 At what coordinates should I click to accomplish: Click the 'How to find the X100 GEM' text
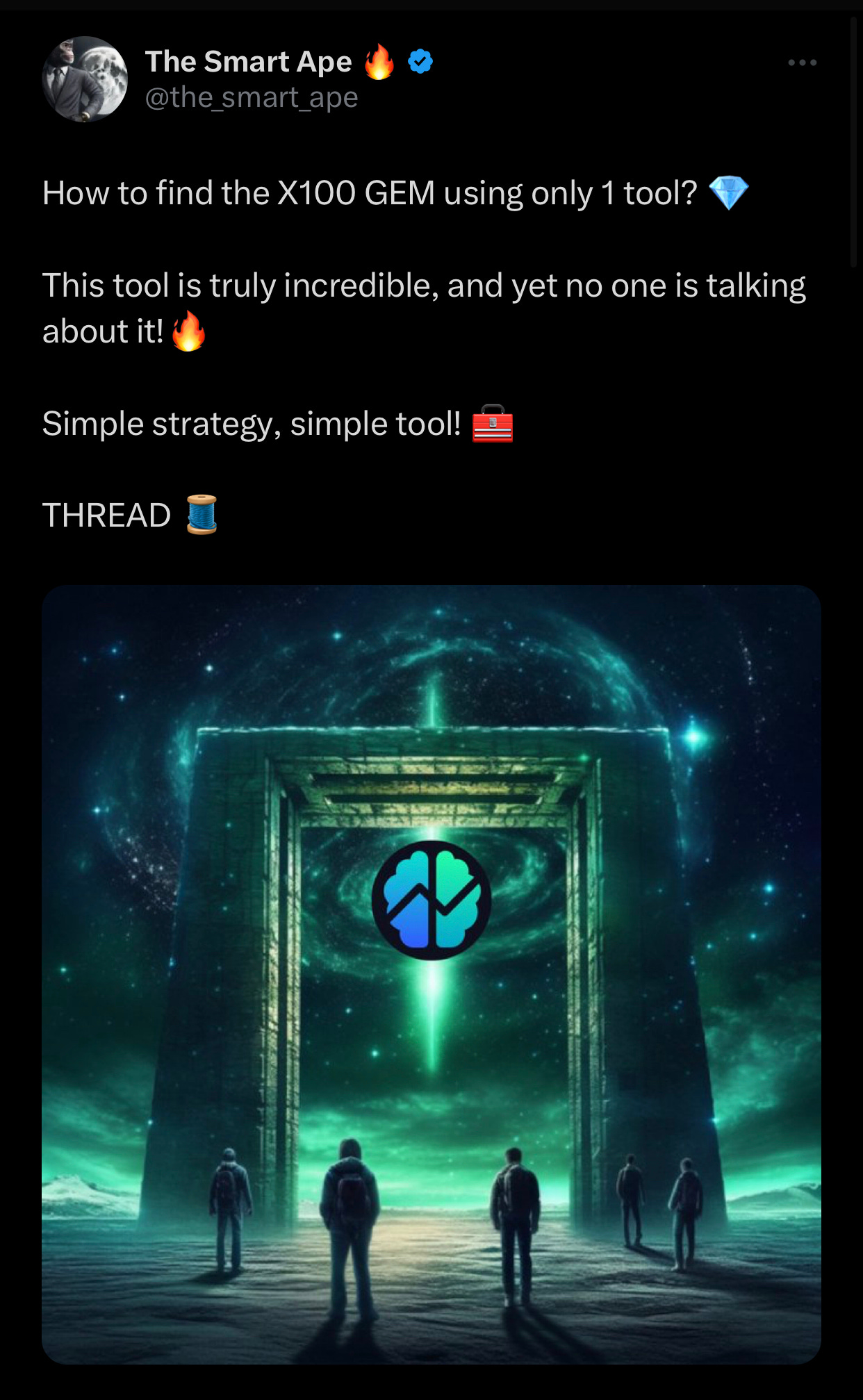pyautogui.click(x=239, y=192)
